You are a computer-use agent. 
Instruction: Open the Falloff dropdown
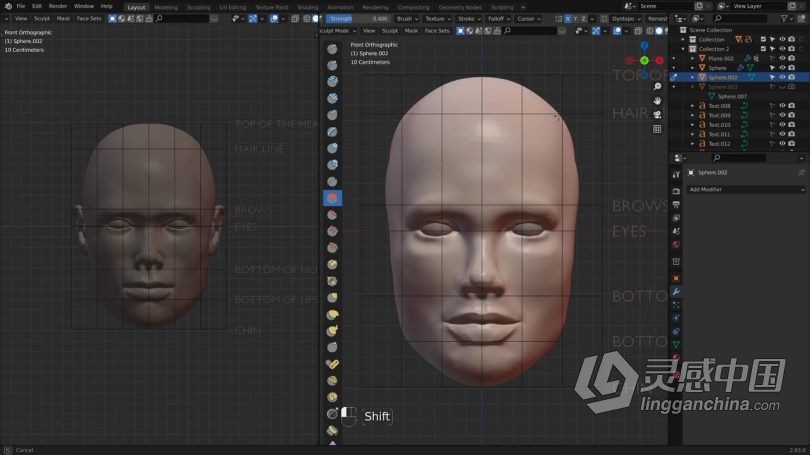pos(499,19)
